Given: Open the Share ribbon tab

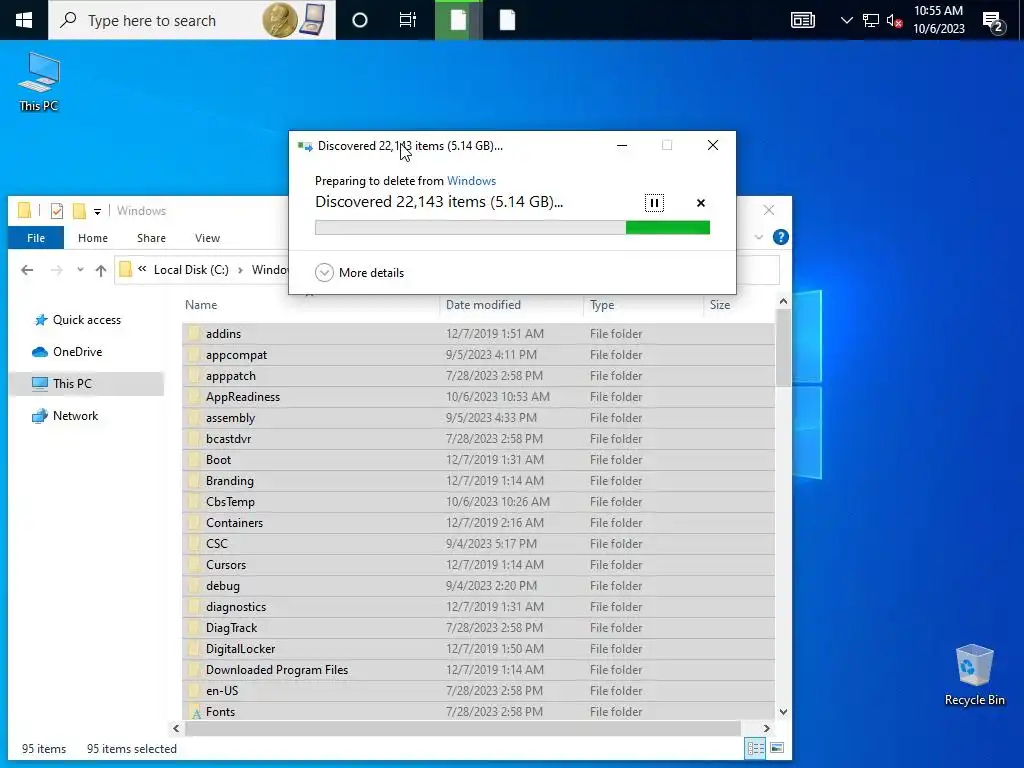Looking at the screenshot, I should [151, 238].
